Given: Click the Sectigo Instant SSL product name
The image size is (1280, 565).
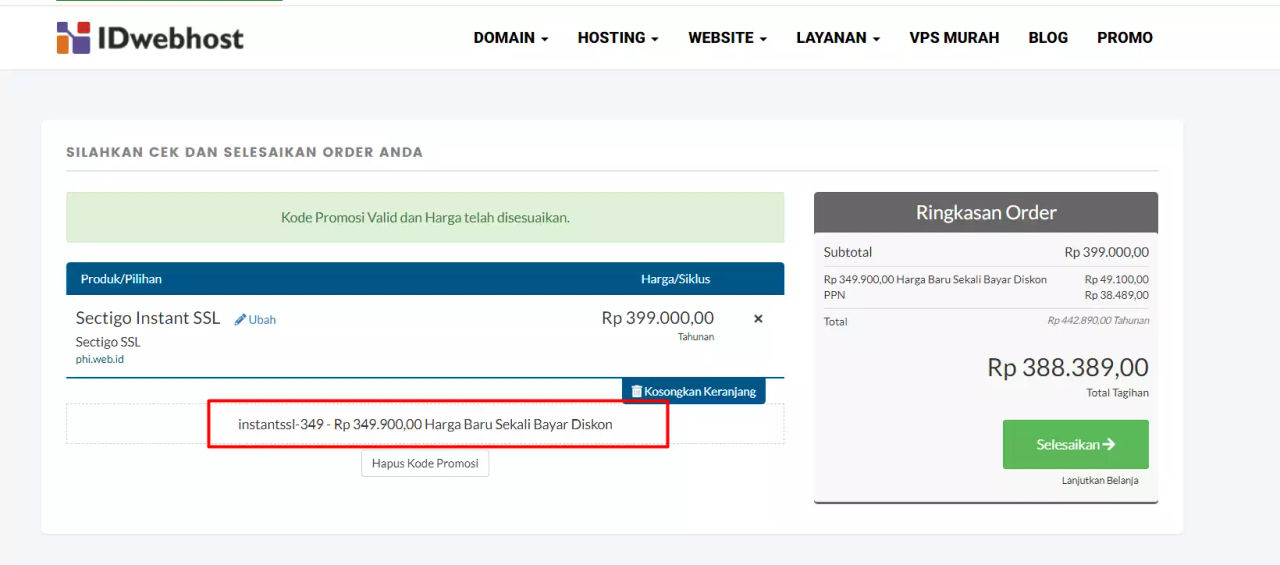Looking at the screenshot, I should click(x=148, y=318).
